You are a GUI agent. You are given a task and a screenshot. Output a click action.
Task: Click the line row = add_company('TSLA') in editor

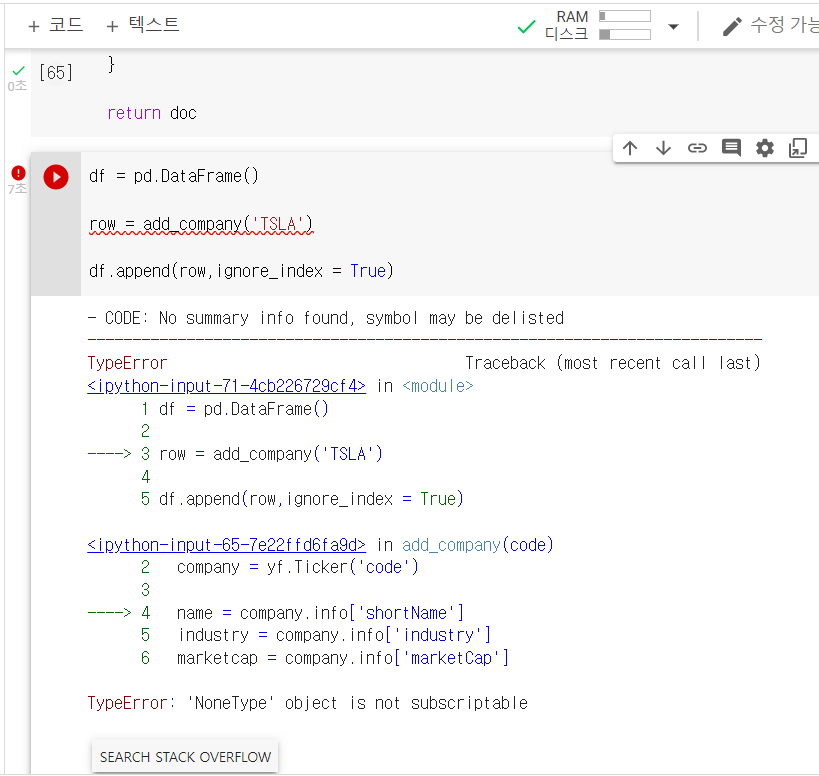(201, 224)
